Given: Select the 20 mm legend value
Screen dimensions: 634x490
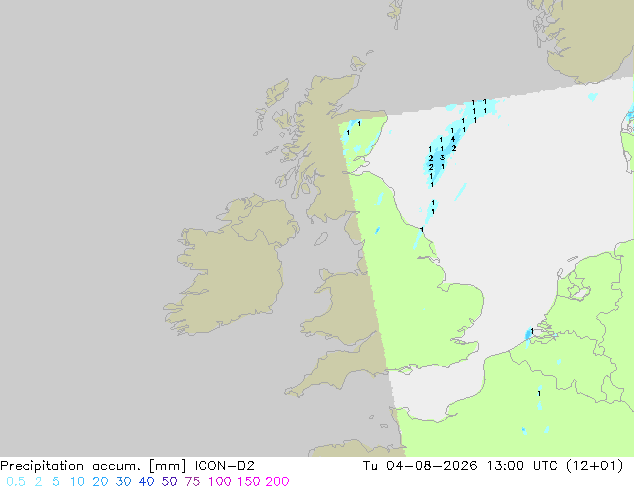Looking at the screenshot, I should click(x=100, y=482).
